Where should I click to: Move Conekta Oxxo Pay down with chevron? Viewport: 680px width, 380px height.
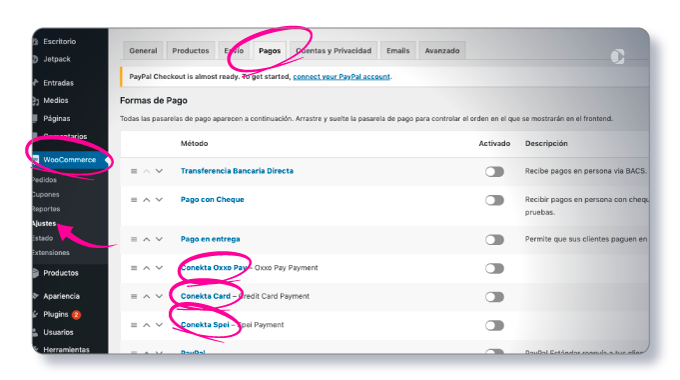pyautogui.click(x=159, y=268)
